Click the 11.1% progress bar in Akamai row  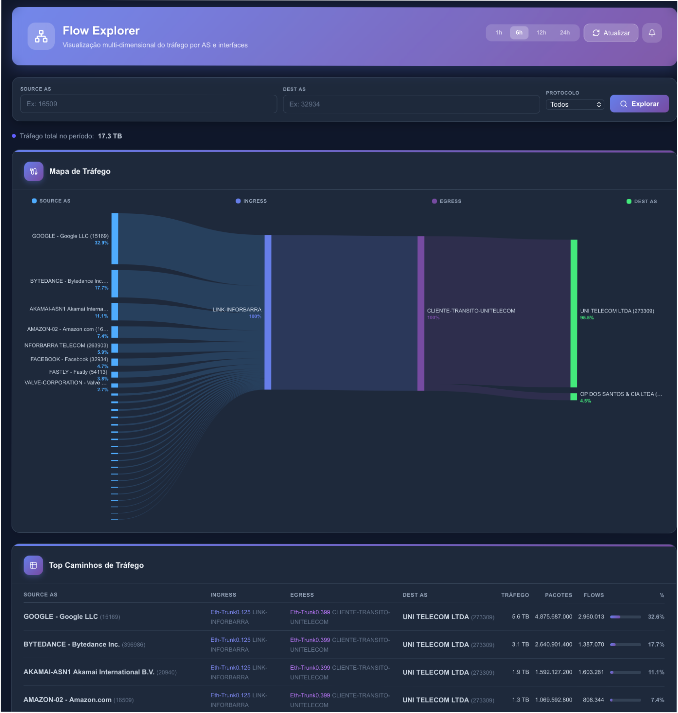point(625,672)
